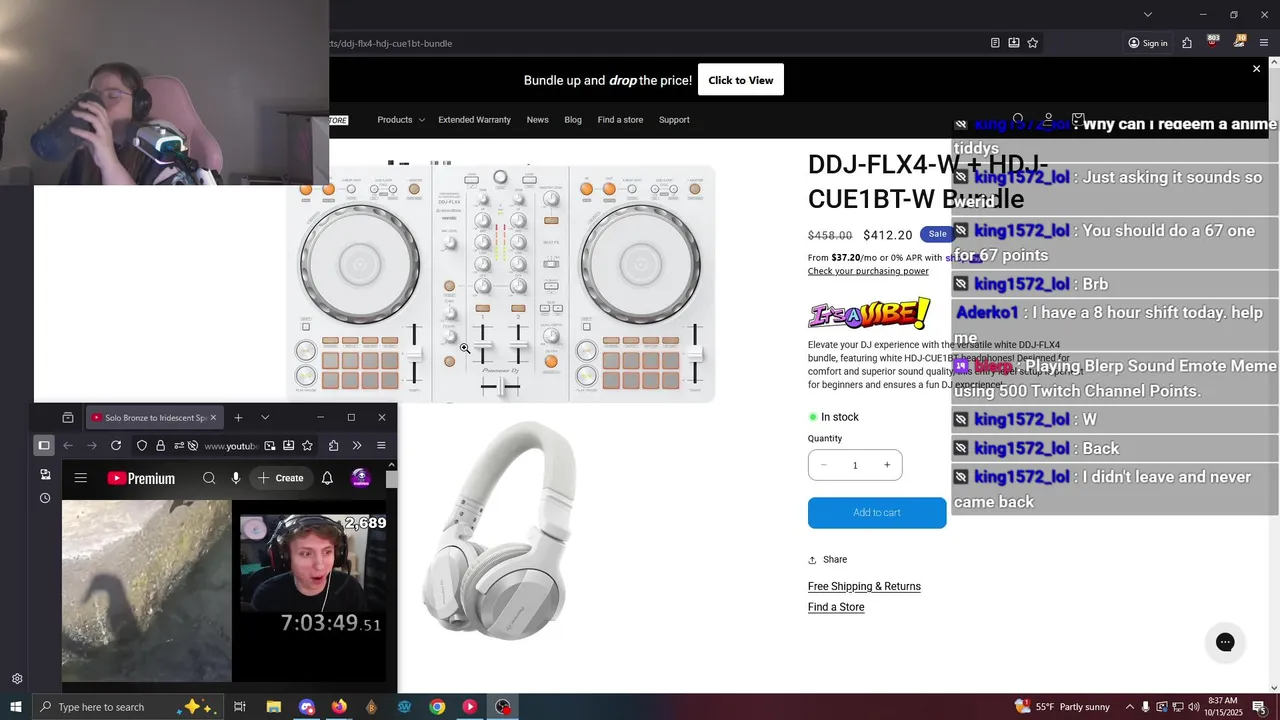Open Check your purchasing power link

(868, 271)
